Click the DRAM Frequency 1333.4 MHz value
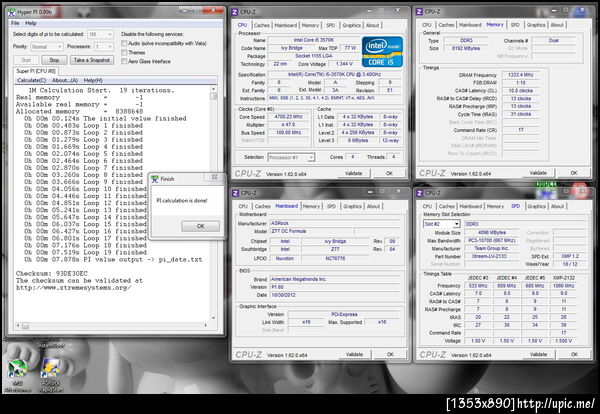Viewport: 600px width, 414px height. pyautogui.click(x=520, y=75)
